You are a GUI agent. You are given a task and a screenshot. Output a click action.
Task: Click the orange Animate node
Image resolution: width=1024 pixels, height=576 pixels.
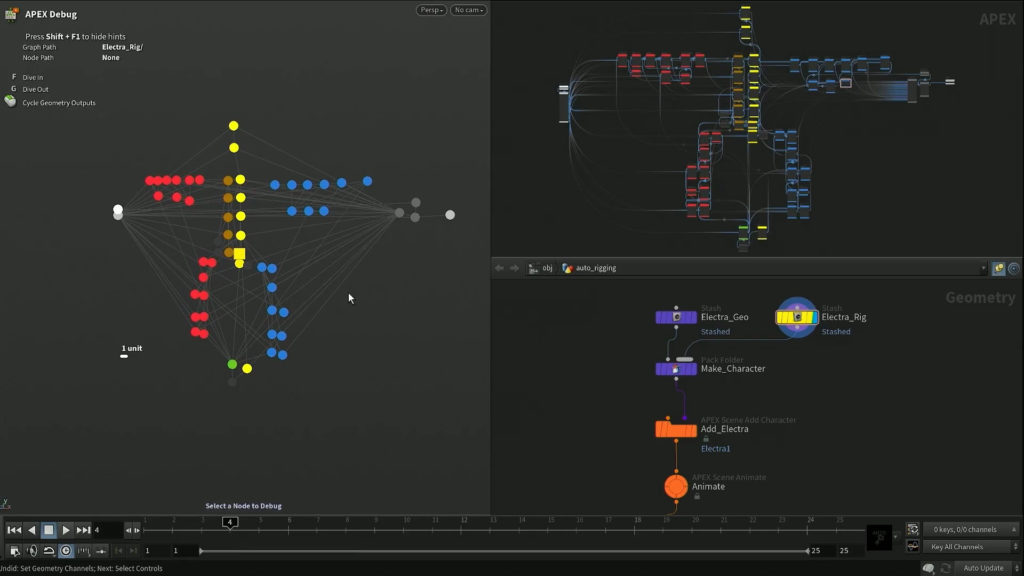click(674, 484)
